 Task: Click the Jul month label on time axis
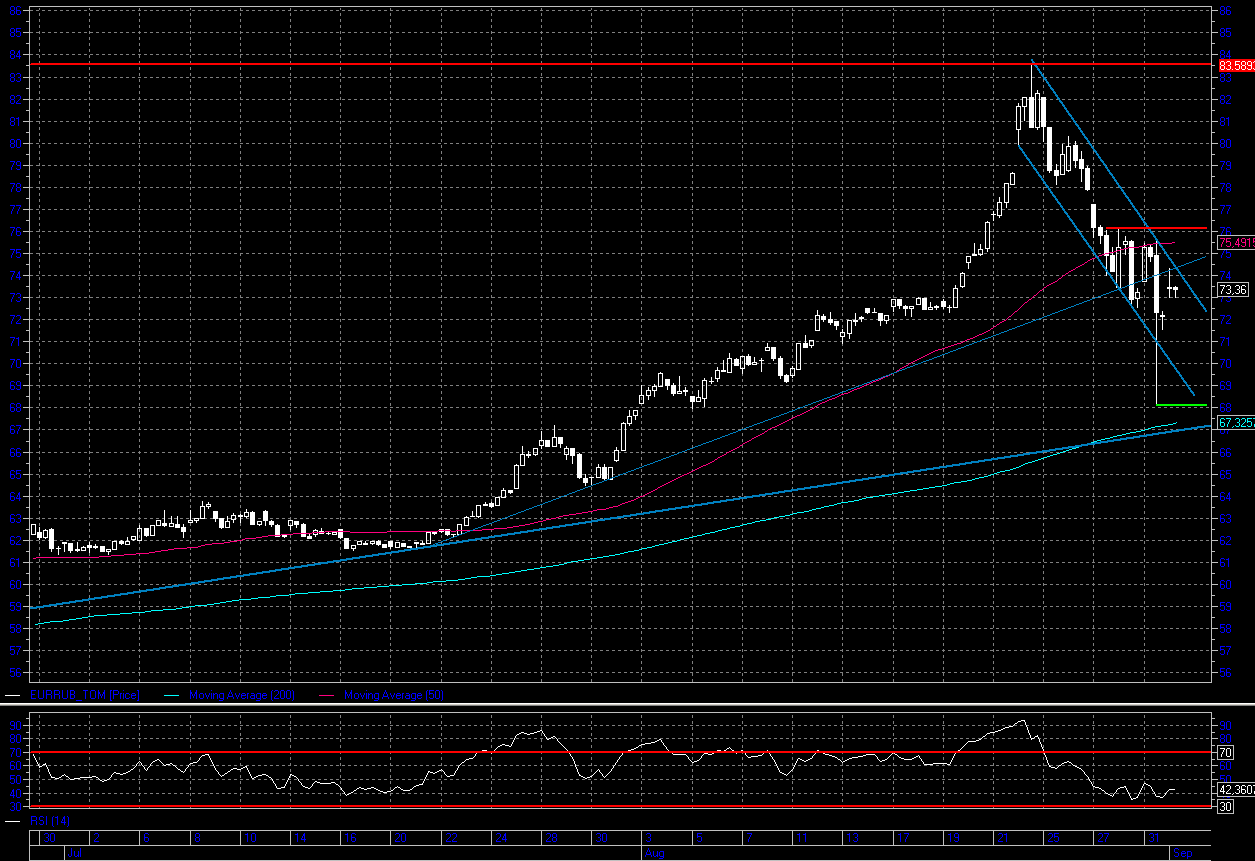coord(73,854)
